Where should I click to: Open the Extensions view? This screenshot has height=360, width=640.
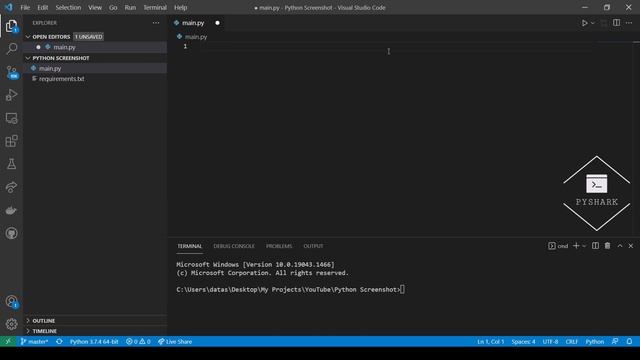[x=11, y=141]
